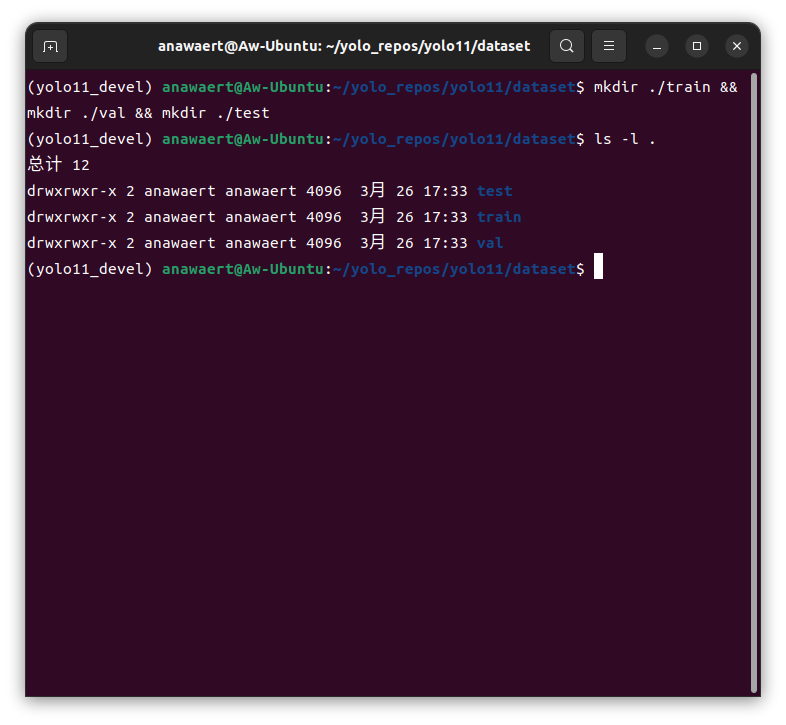Click the 'test' directory name

click(x=494, y=191)
